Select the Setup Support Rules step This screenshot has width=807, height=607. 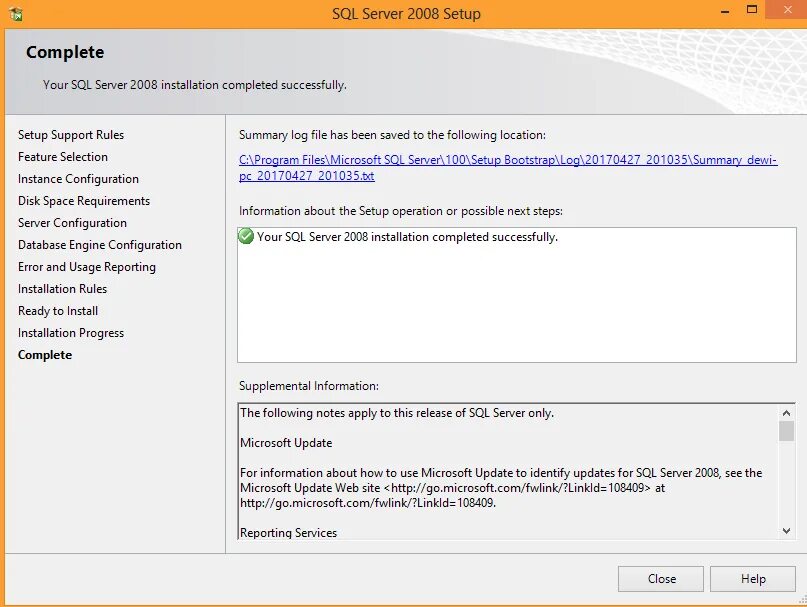71,135
